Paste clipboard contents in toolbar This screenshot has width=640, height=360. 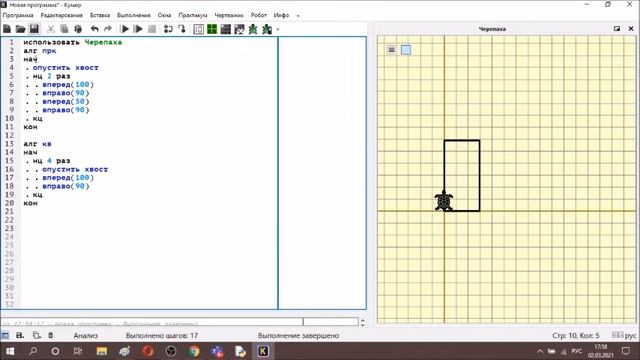(x=78, y=29)
